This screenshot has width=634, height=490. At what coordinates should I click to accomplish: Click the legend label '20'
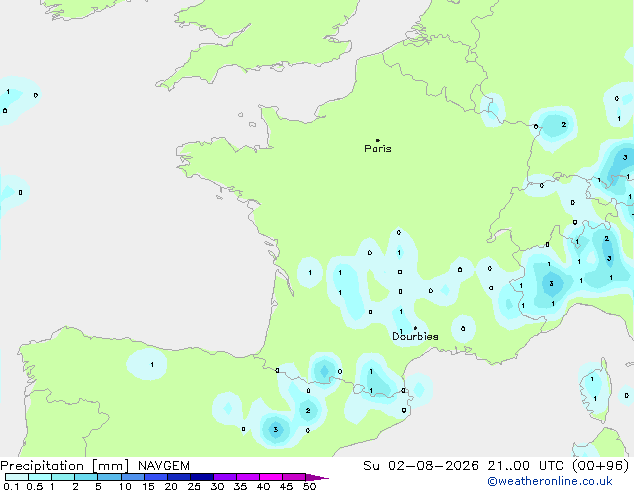pyautogui.click(x=171, y=486)
